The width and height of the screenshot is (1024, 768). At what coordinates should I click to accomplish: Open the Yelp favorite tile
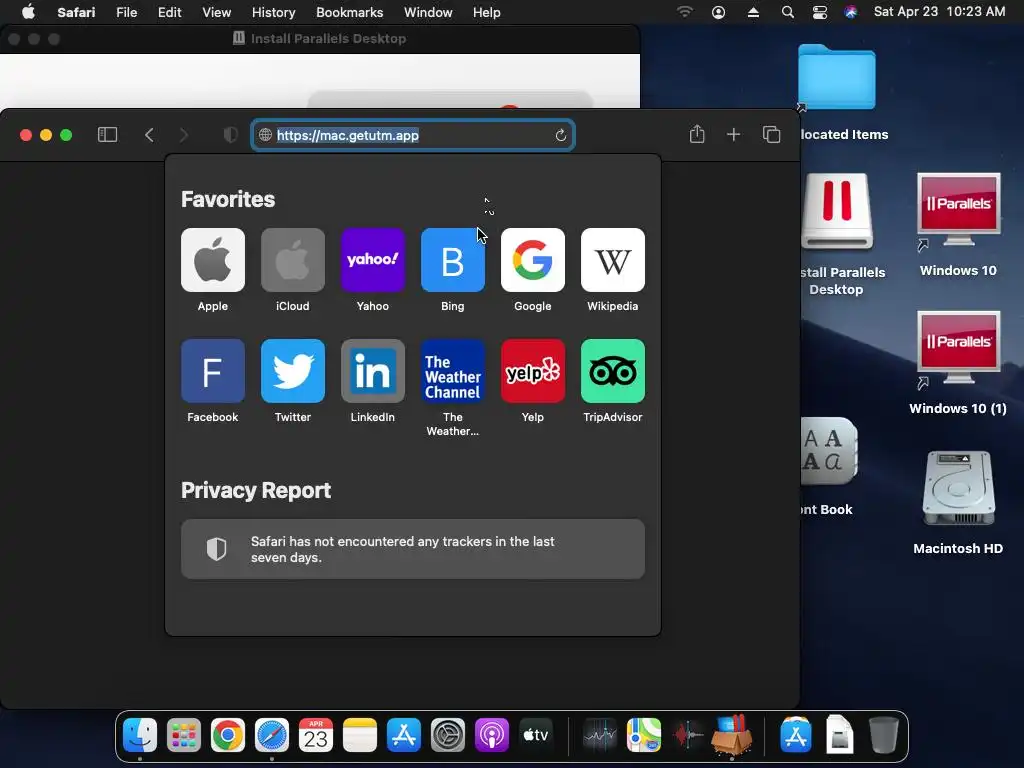[x=533, y=371]
